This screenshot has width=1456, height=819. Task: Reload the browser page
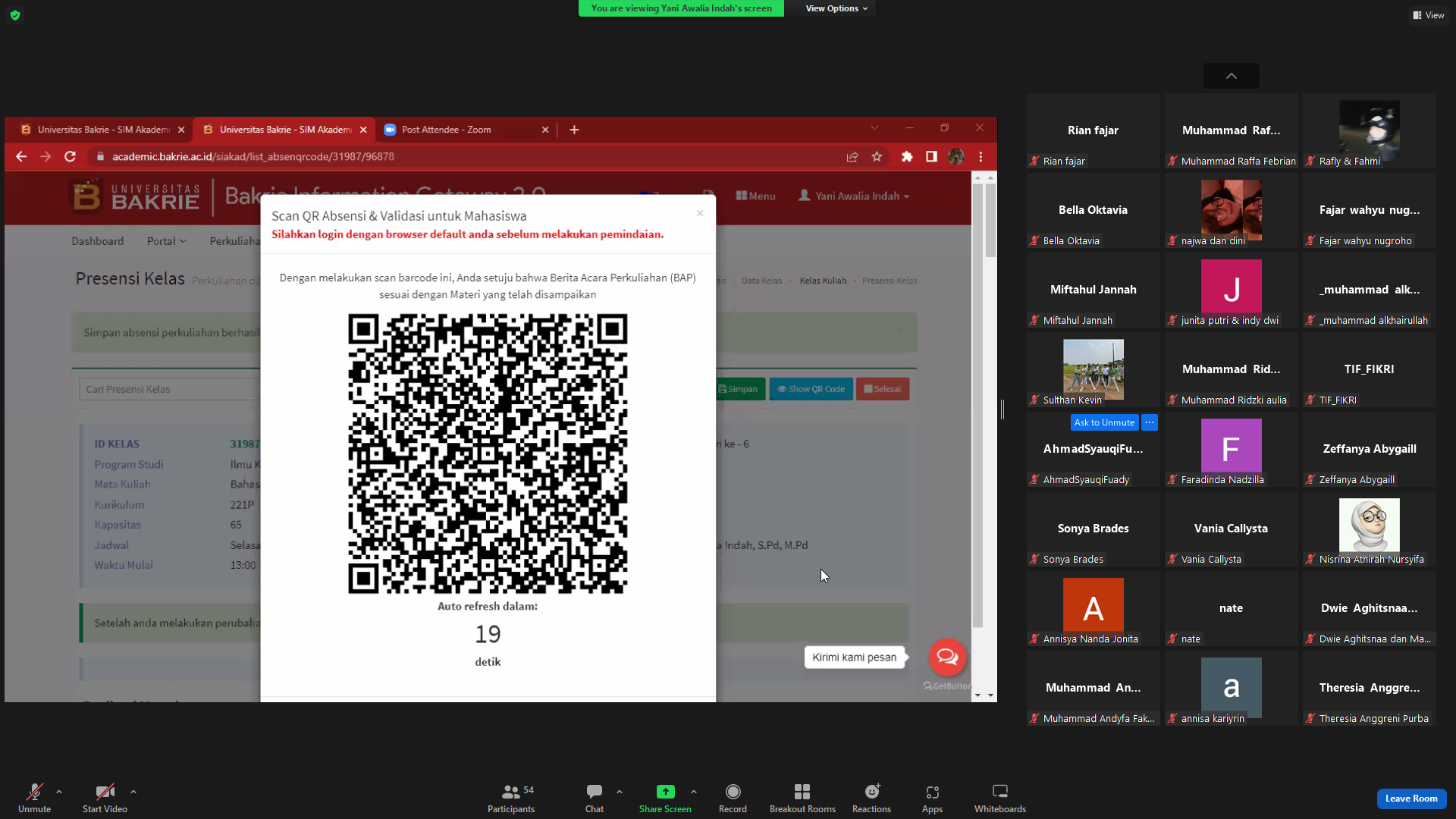70,156
